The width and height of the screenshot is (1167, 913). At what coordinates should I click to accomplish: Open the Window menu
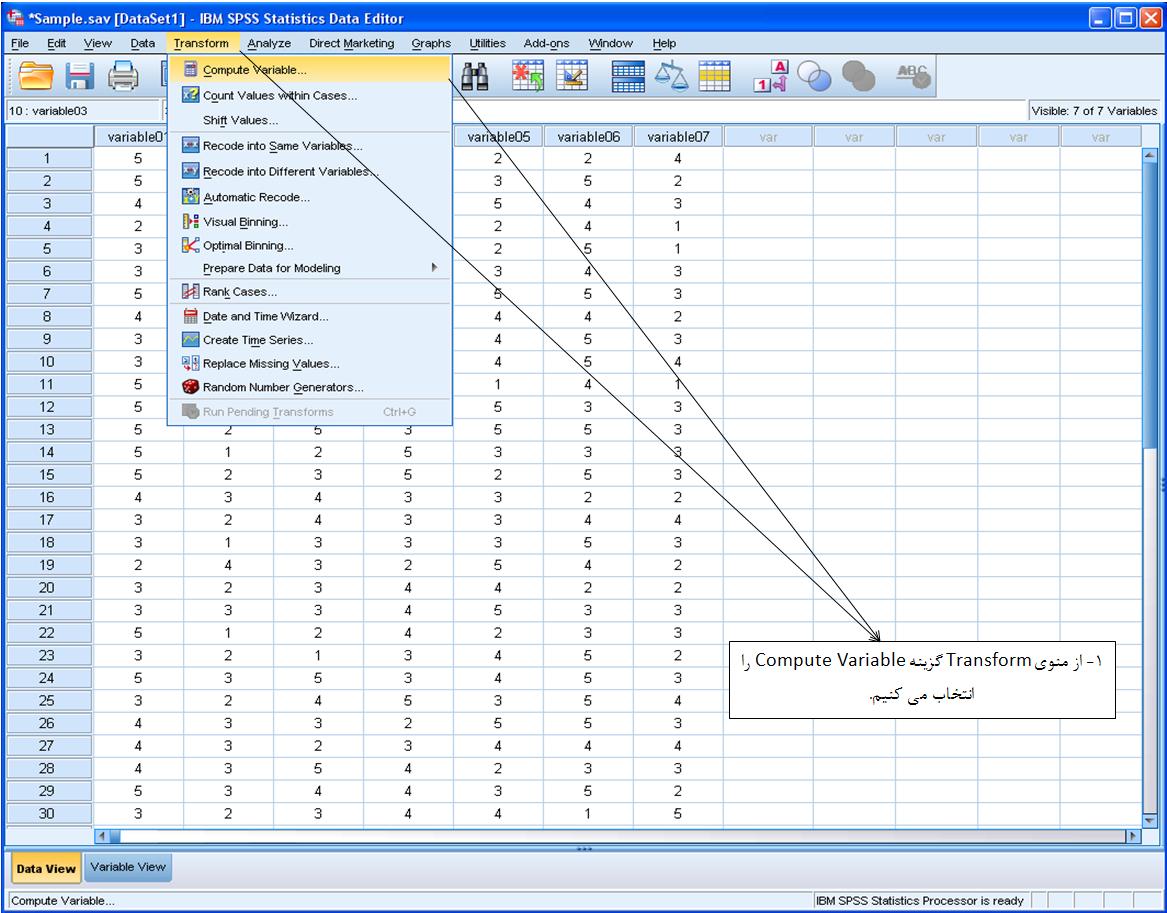[x=610, y=43]
